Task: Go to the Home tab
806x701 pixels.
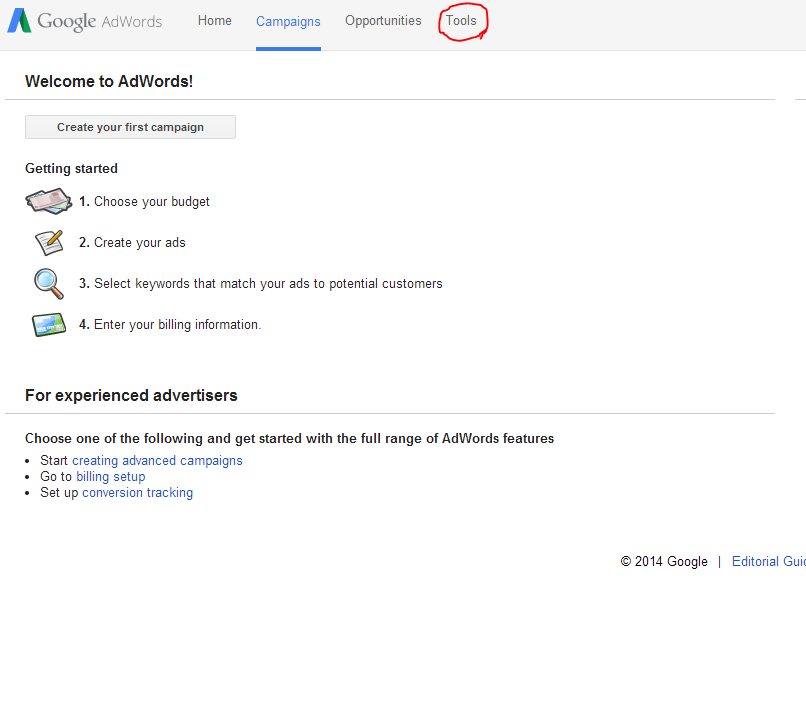Action: pos(214,21)
